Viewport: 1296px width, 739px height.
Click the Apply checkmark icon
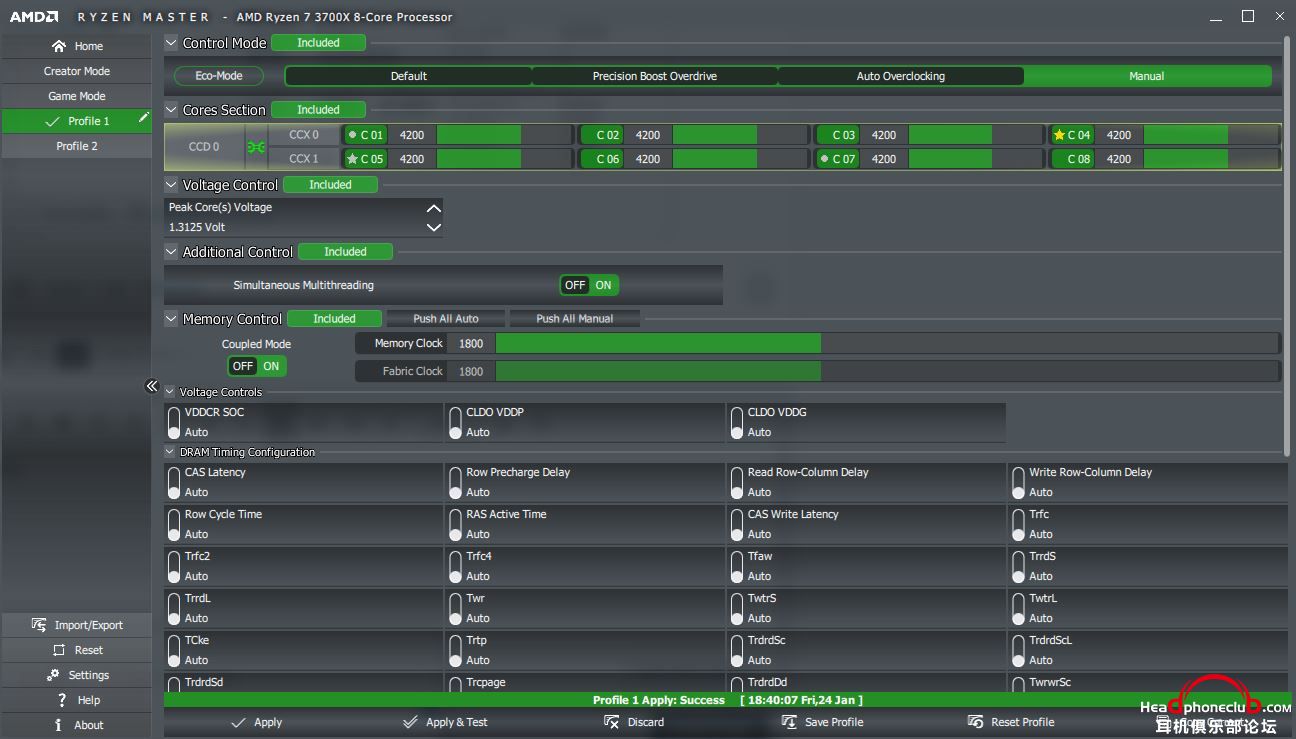(238, 722)
